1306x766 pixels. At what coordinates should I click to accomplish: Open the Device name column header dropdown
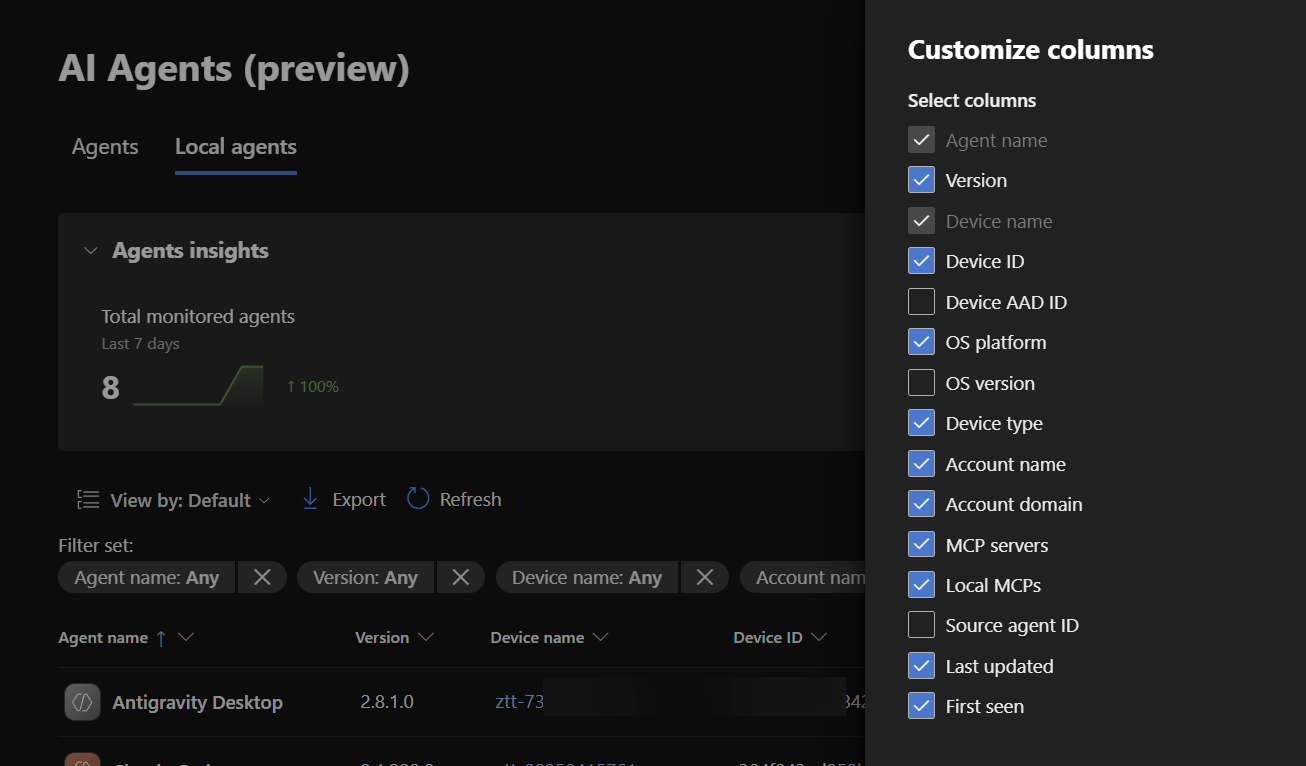601,638
